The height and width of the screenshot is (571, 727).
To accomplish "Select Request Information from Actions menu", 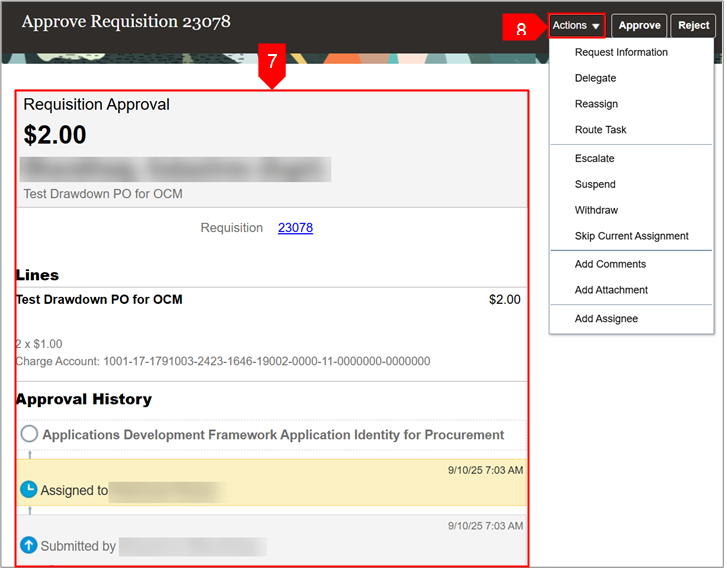I will click(621, 53).
